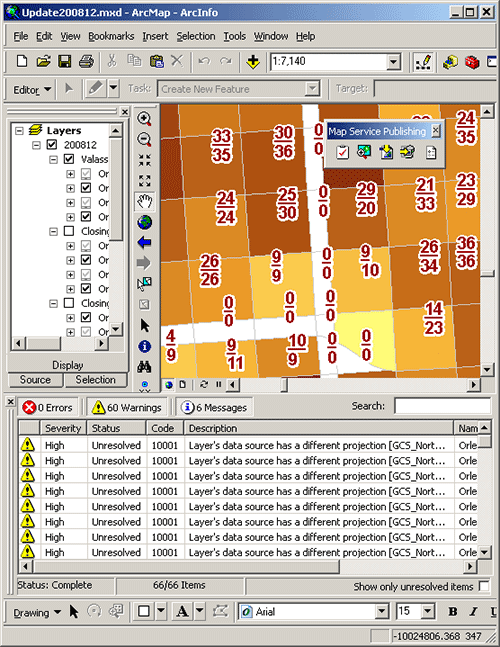Uncheck the Valass layer group checkbox
The height and width of the screenshot is (647, 500).
coord(69,159)
